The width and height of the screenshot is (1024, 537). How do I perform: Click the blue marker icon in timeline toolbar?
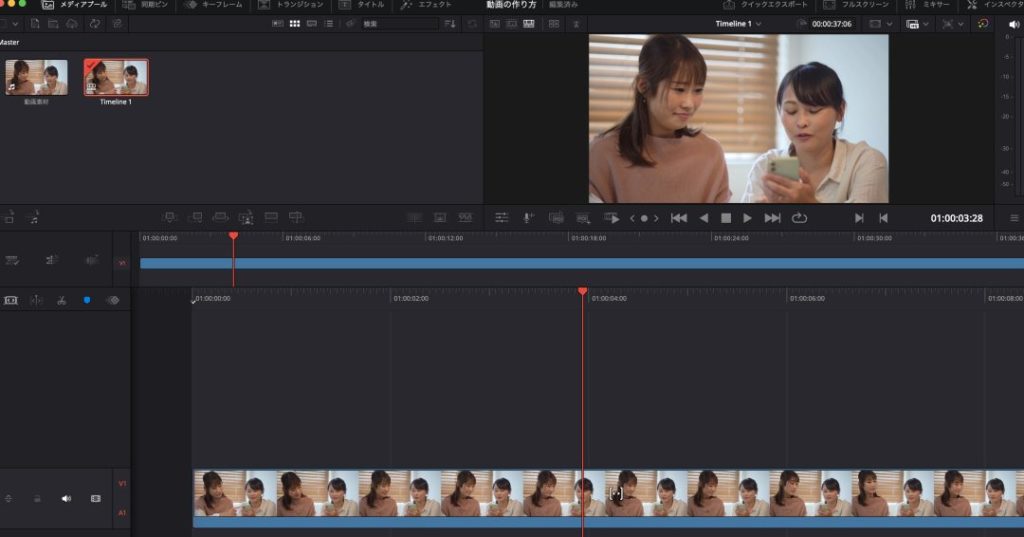point(87,300)
